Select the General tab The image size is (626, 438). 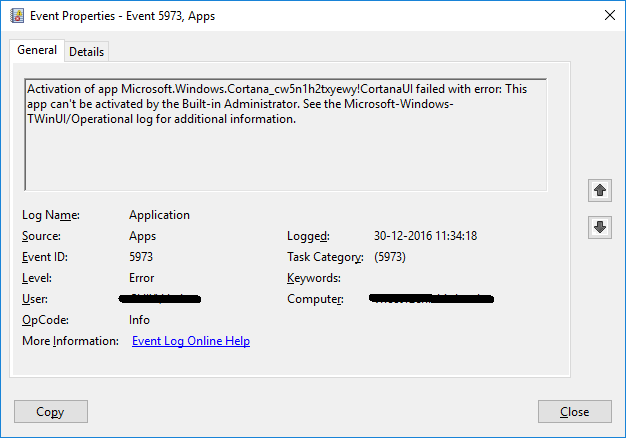[37, 51]
